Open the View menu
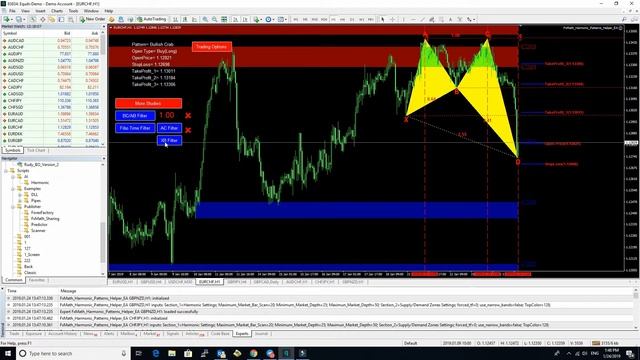 [x=25, y=11]
